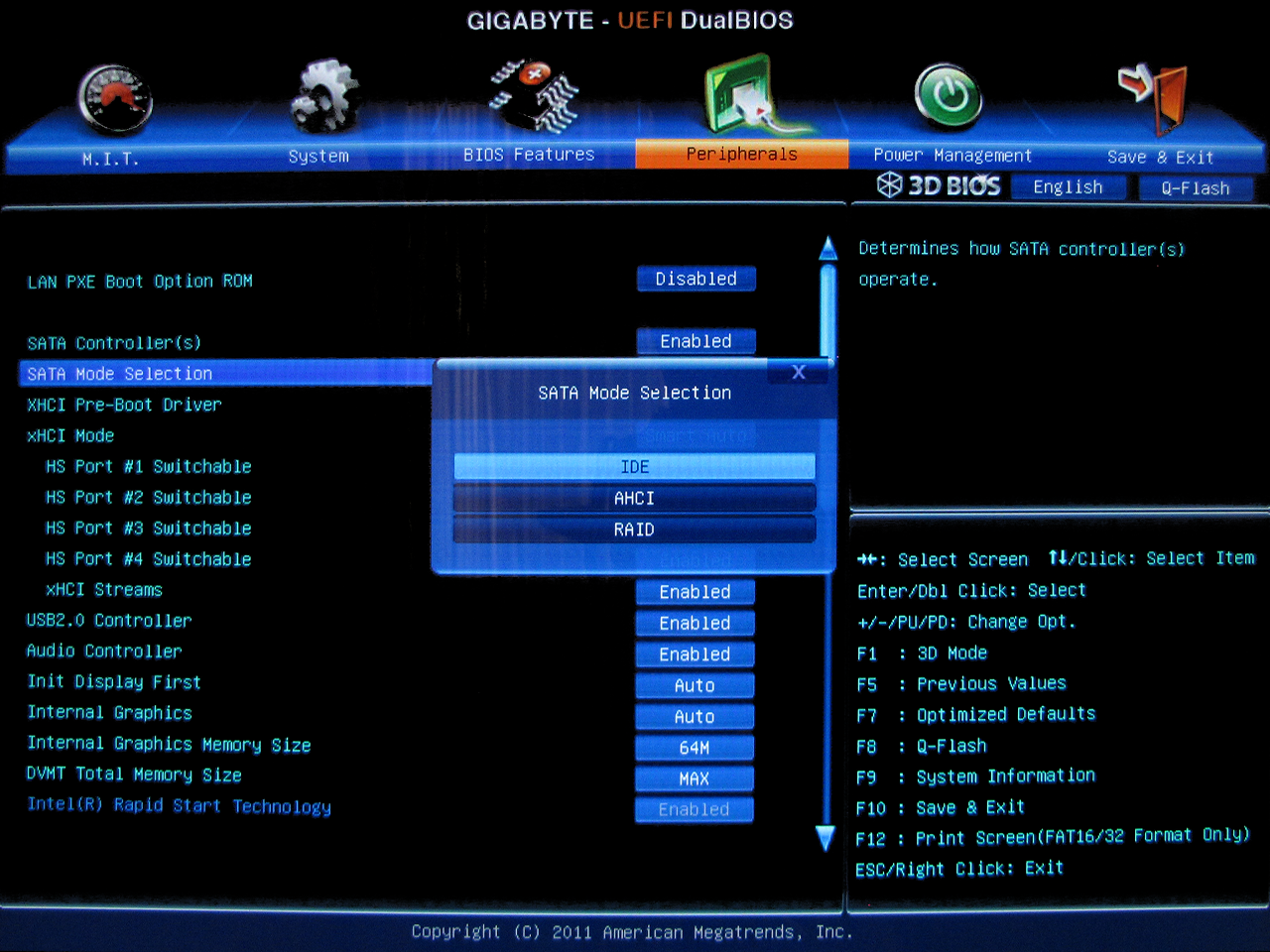Click the System gears icon
The image size is (1270, 952).
(x=324, y=96)
